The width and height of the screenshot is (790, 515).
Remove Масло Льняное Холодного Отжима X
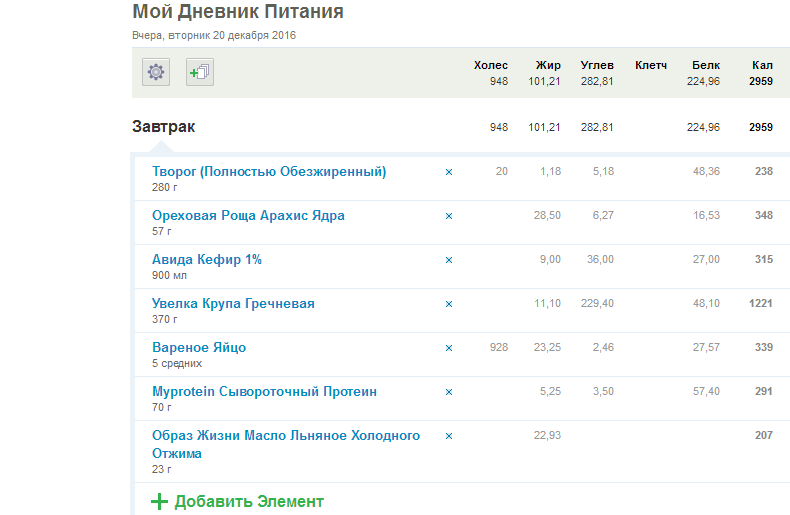coord(449,436)
